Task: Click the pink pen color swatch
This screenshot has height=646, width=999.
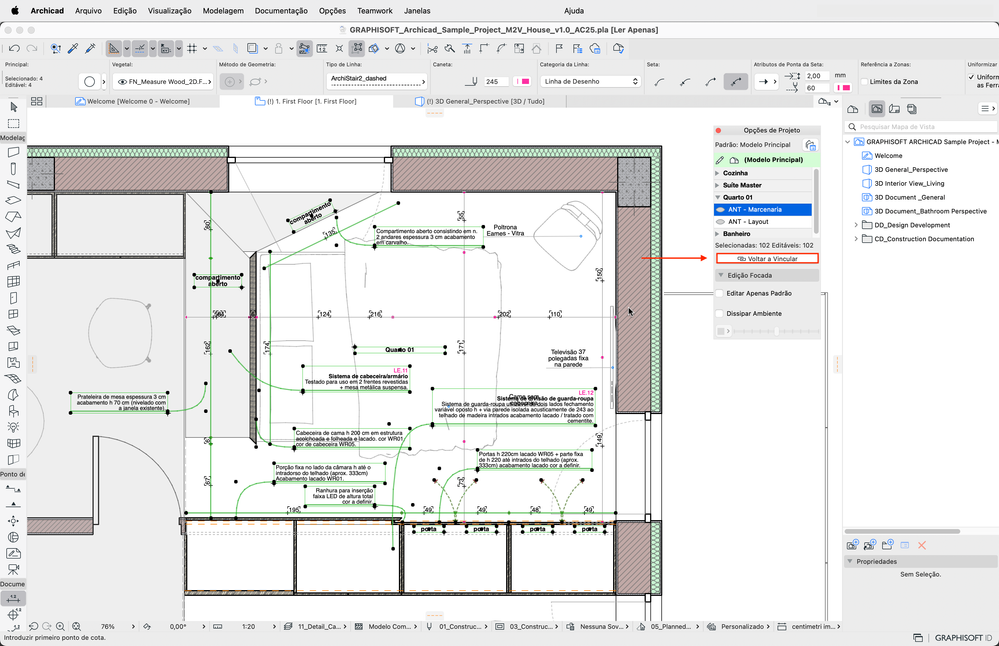Action: point(522,82)
